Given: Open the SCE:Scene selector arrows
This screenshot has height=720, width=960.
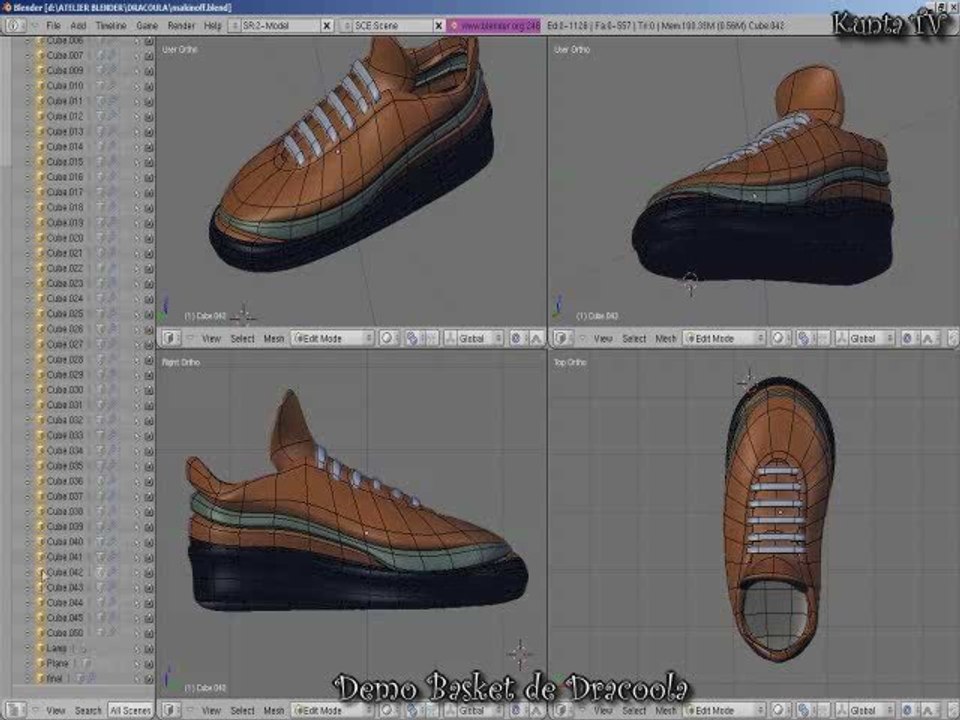Looking at the screenshot, I should (346, 26).
